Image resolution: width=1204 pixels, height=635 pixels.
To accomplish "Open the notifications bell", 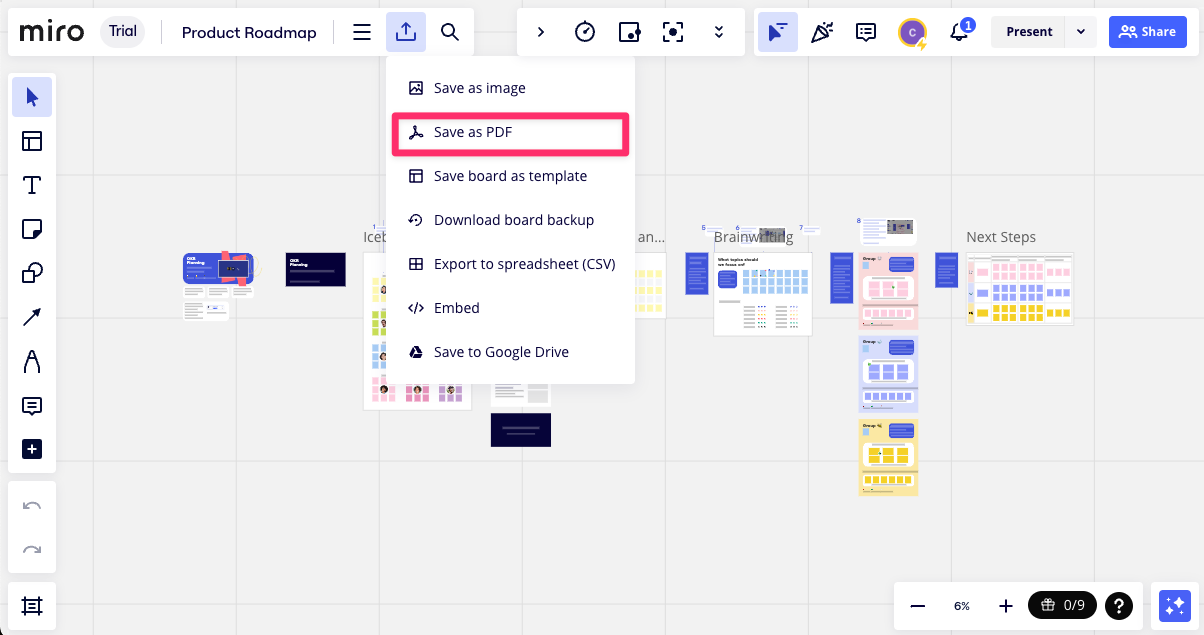I will click(959, 32).
